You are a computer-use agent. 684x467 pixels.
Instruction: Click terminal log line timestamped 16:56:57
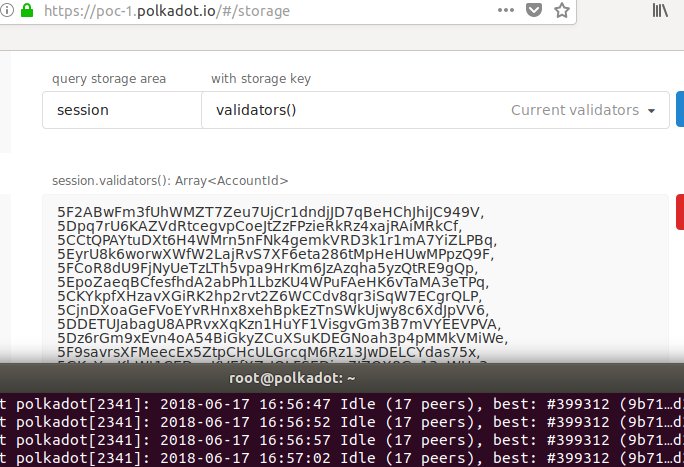coord(342,440)
